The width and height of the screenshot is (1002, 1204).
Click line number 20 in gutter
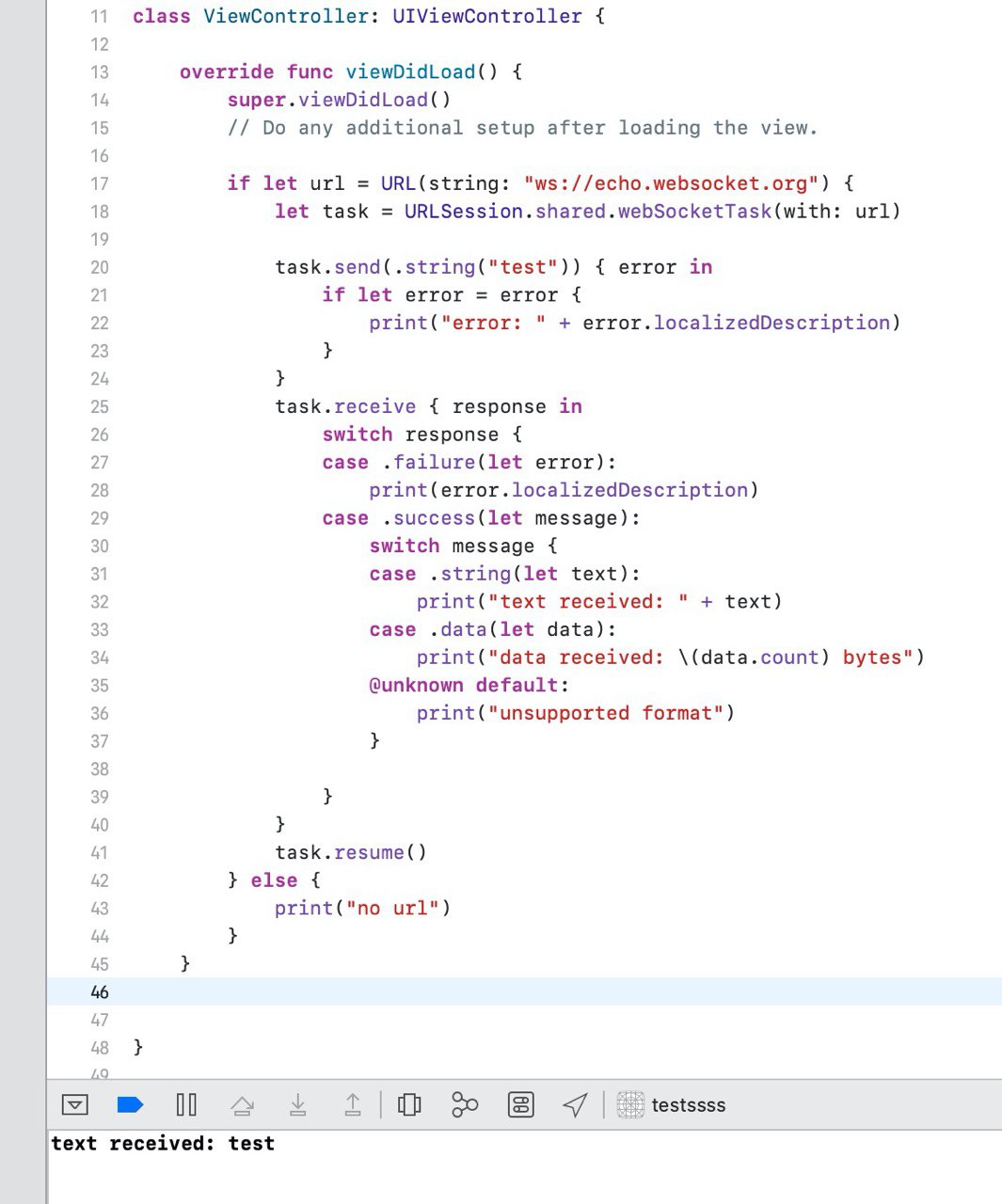tap(100, 267)
